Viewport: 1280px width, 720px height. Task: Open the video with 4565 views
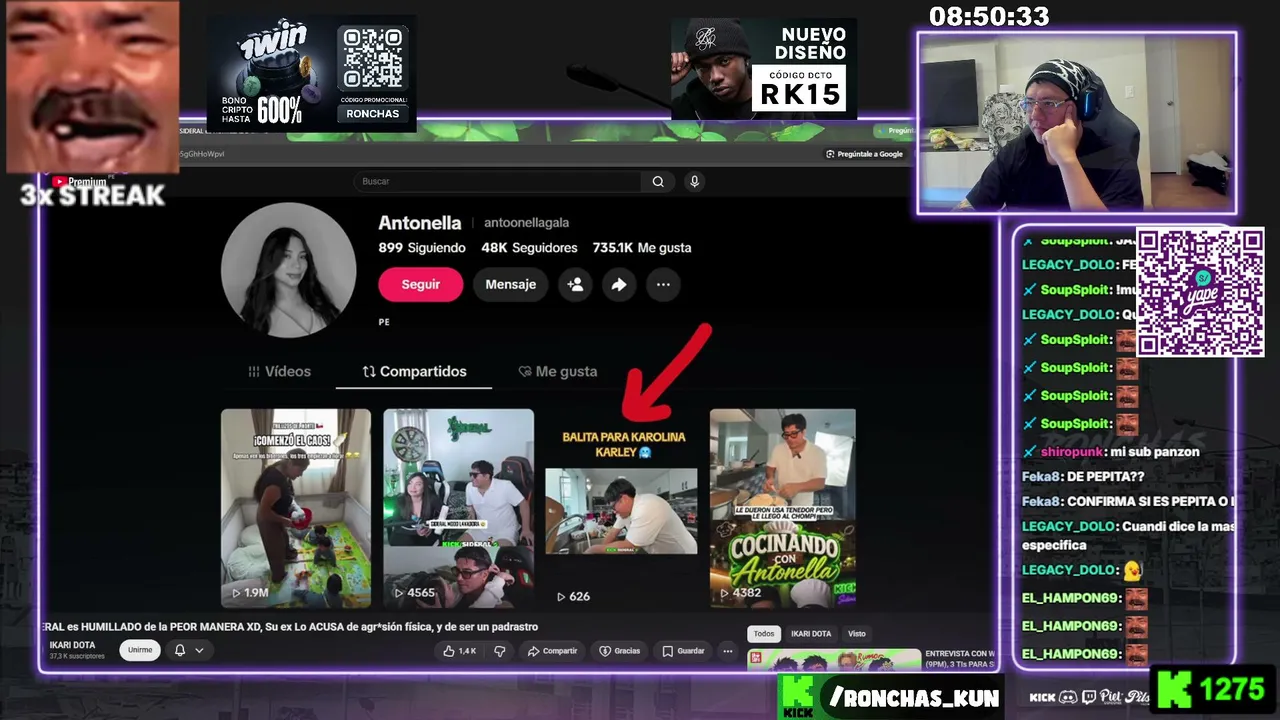point(458,508)
